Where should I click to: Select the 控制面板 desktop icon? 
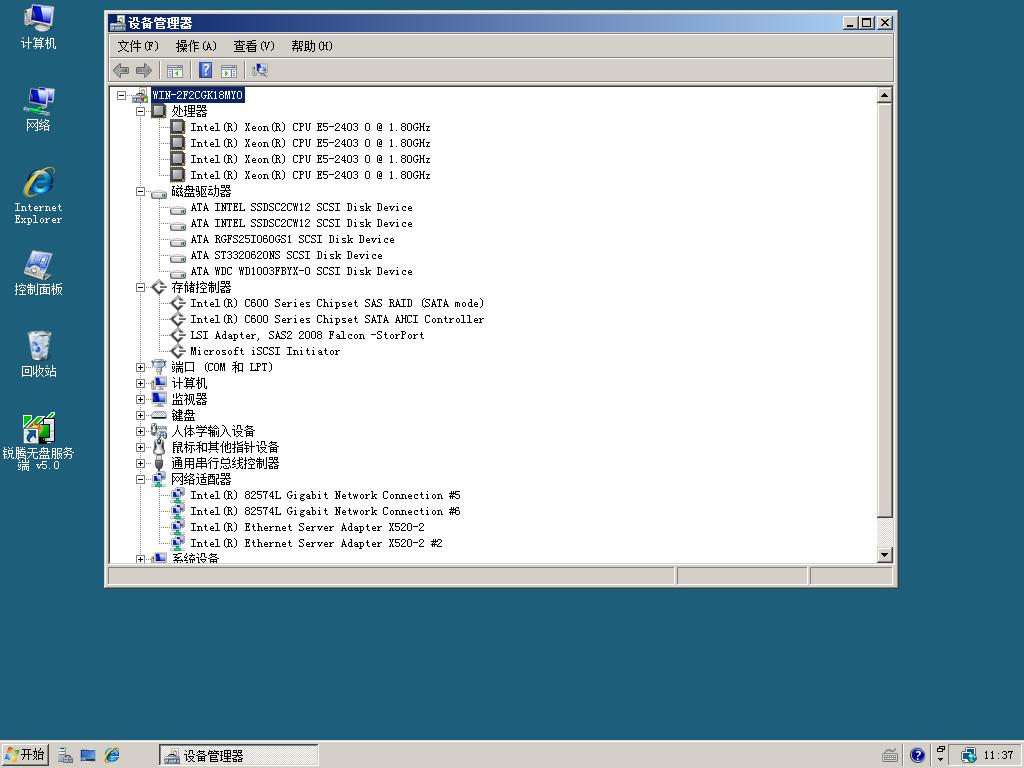click(39, 273)
